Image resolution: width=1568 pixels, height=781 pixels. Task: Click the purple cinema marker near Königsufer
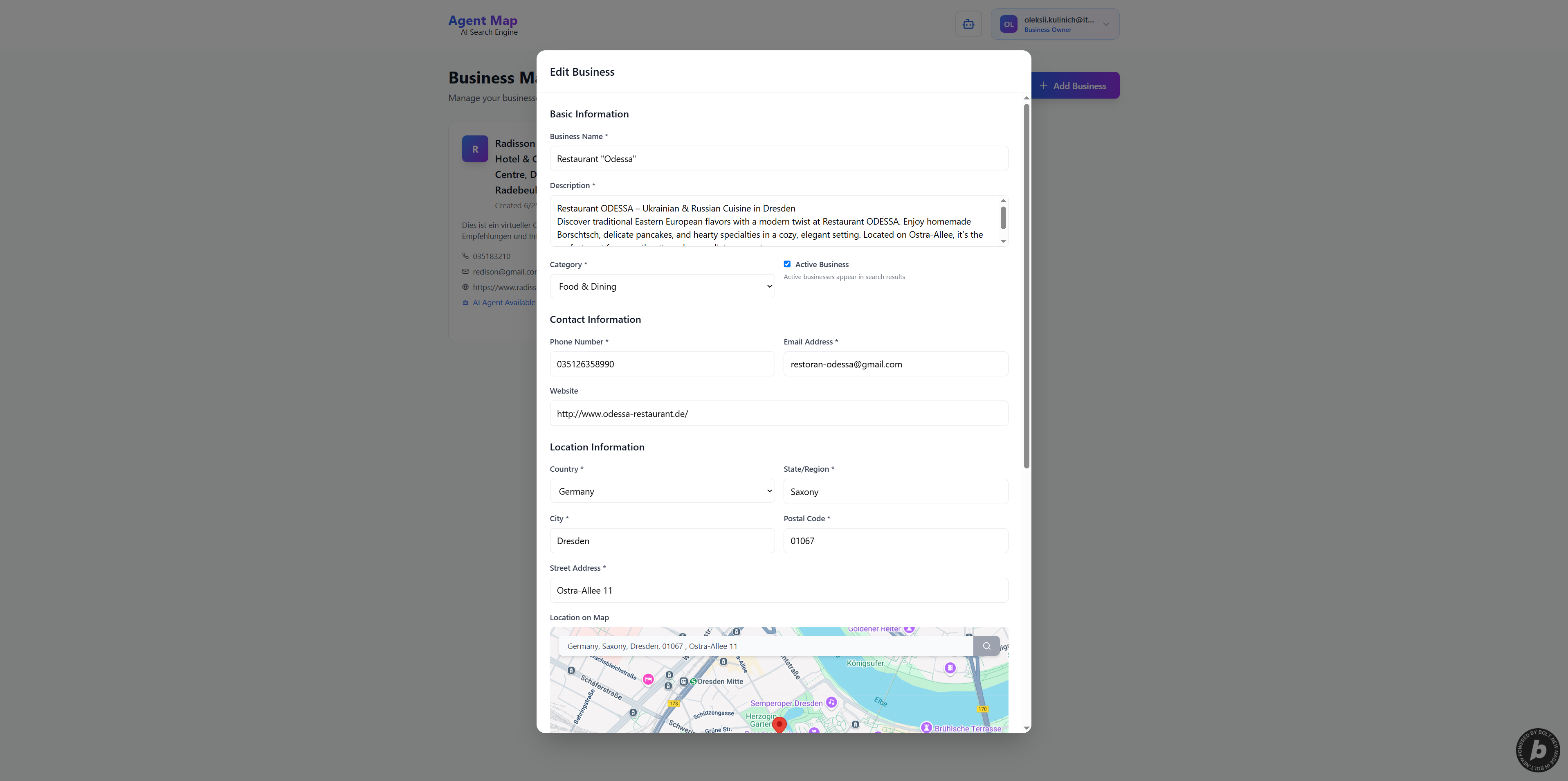(x=950, y=668)
